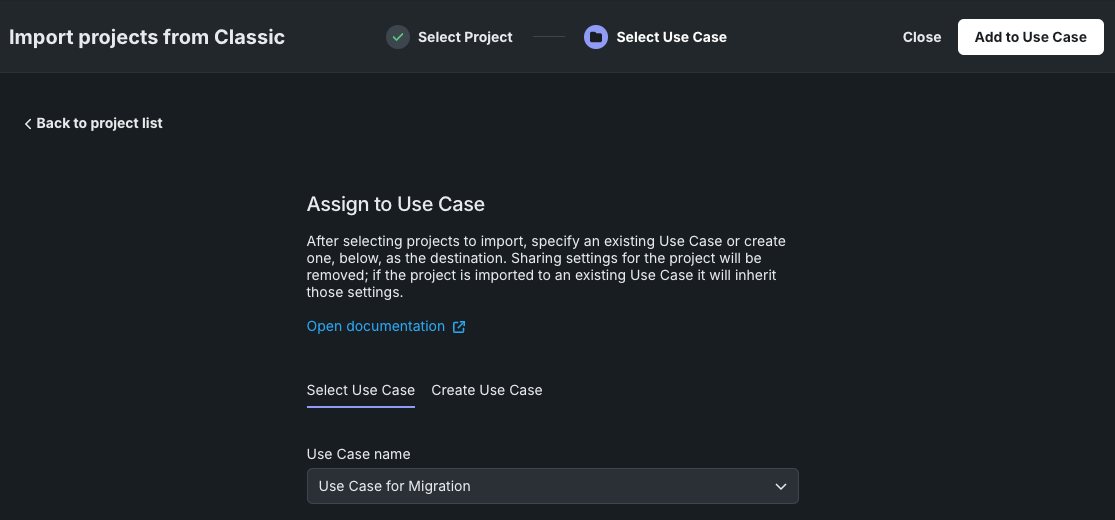Click the connector line between the steps

point(549,37)
